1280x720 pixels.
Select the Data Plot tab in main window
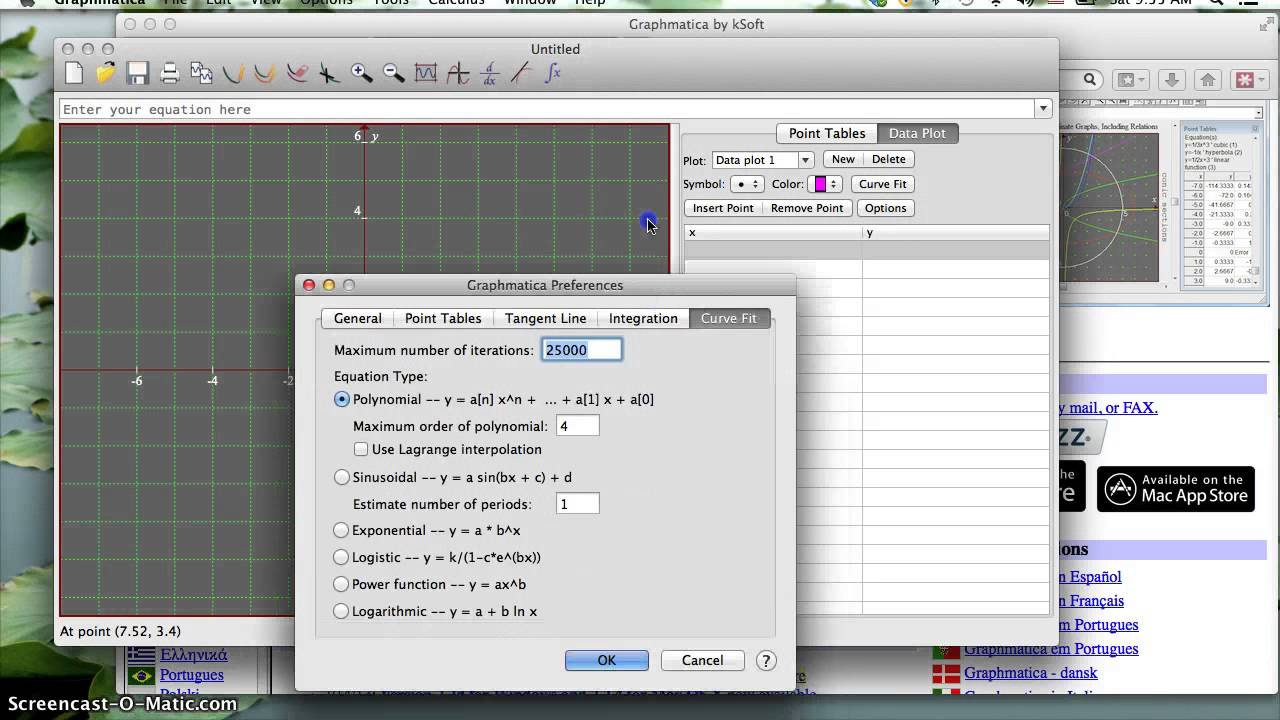tap(917, 133)
